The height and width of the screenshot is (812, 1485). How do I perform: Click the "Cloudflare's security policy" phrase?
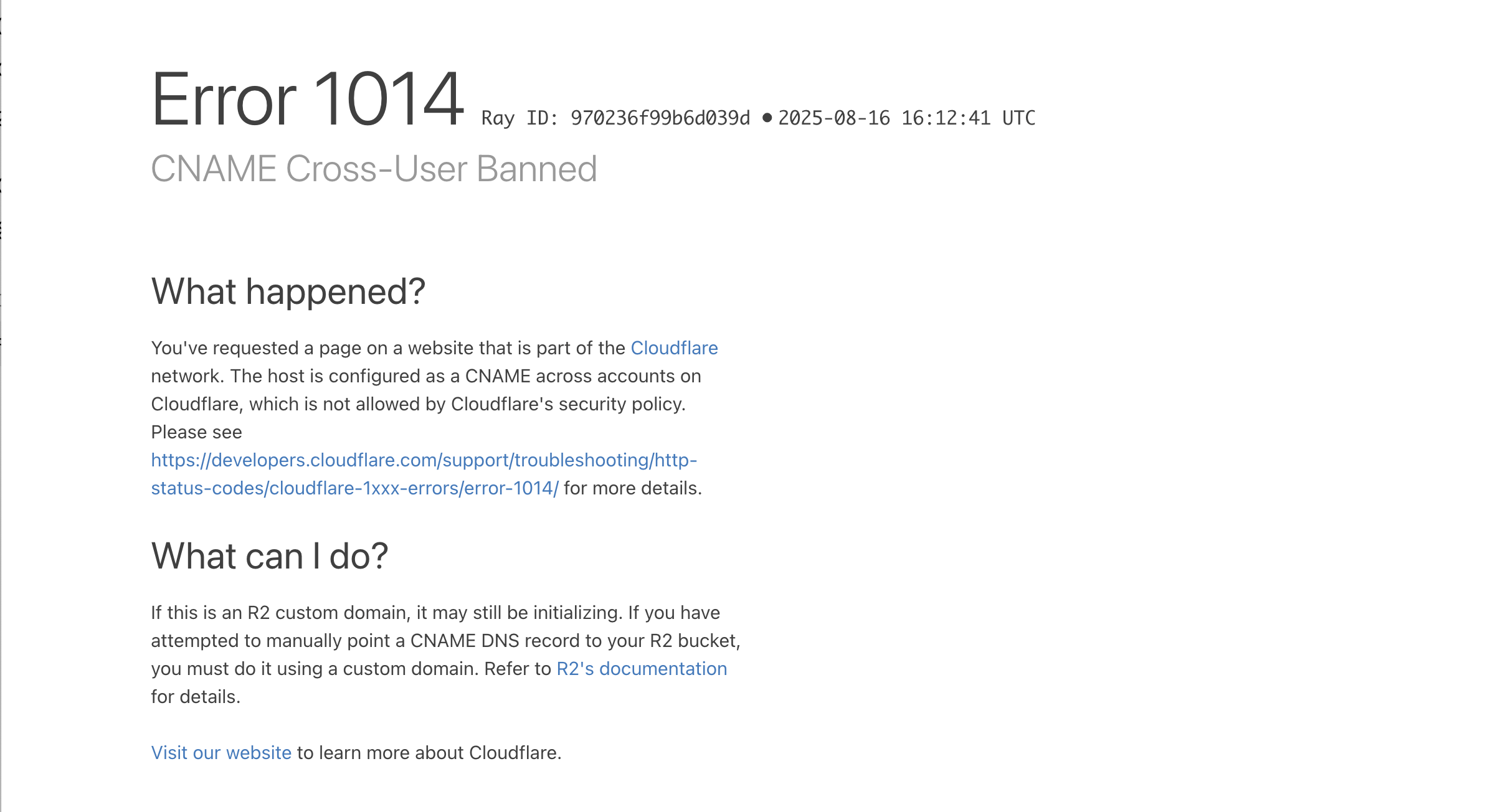point(568,404)
